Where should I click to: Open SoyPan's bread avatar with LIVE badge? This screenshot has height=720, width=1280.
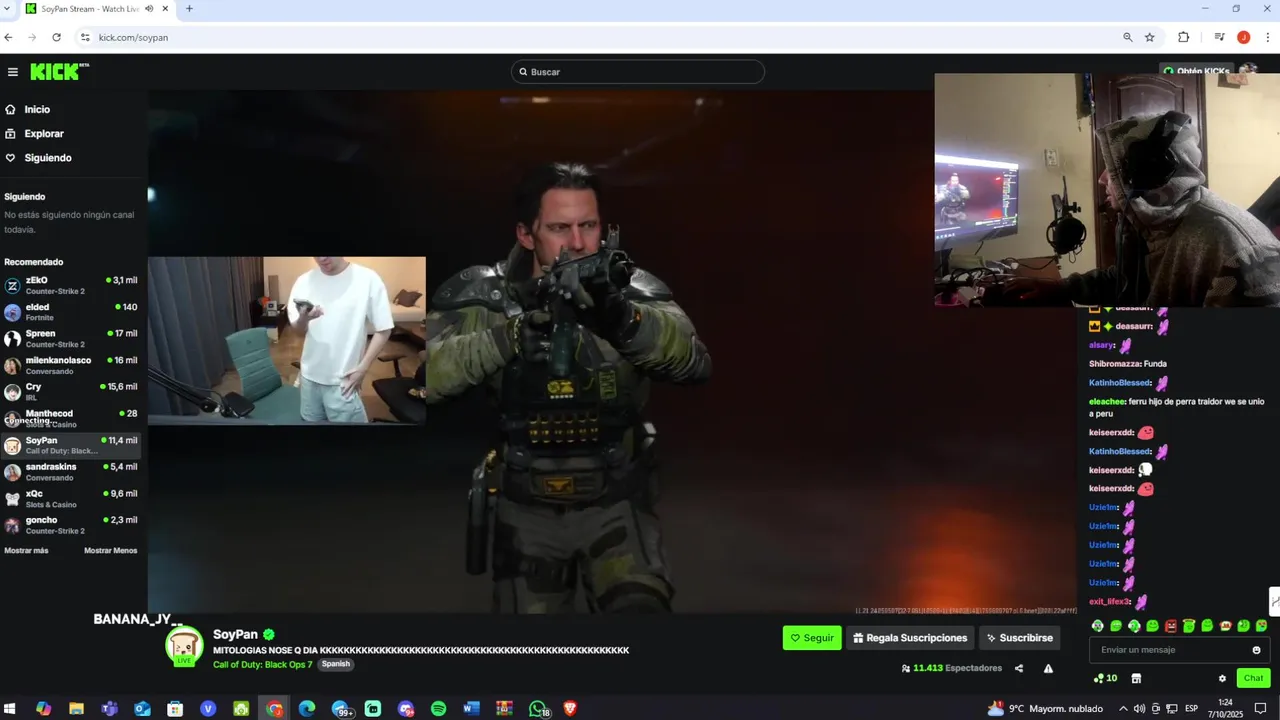(184, 646)
